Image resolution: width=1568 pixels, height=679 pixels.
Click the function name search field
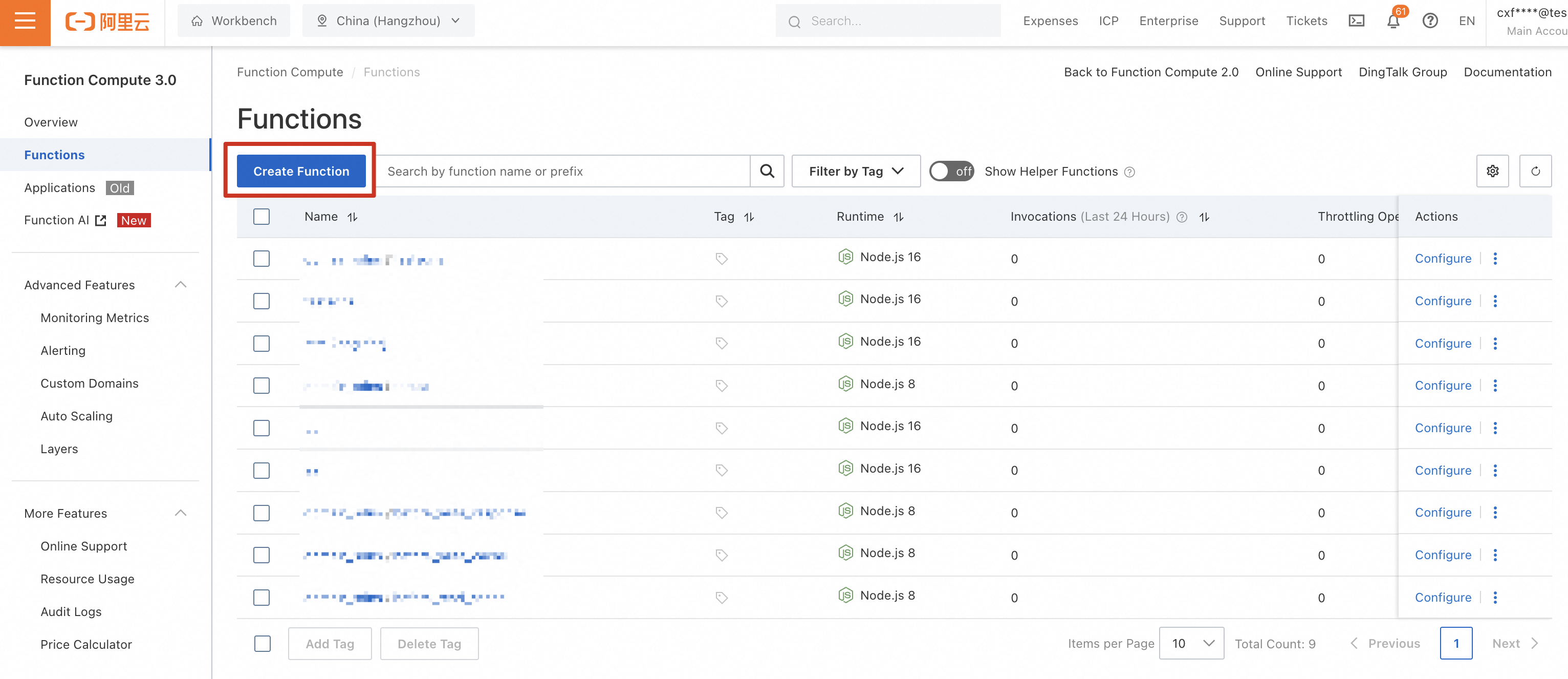pos(563,171)
